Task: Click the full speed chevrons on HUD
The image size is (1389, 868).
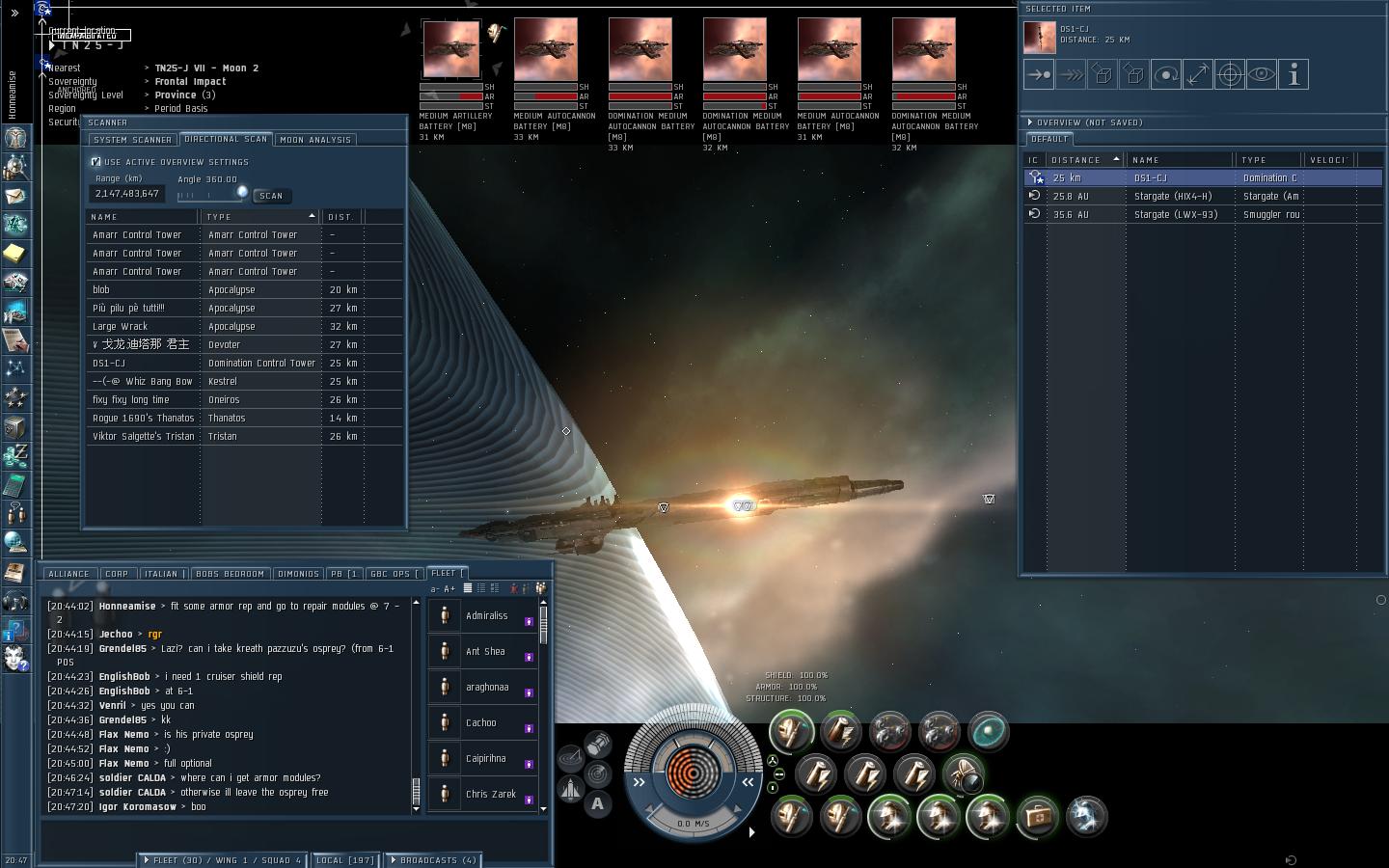Action: [748, 782]
